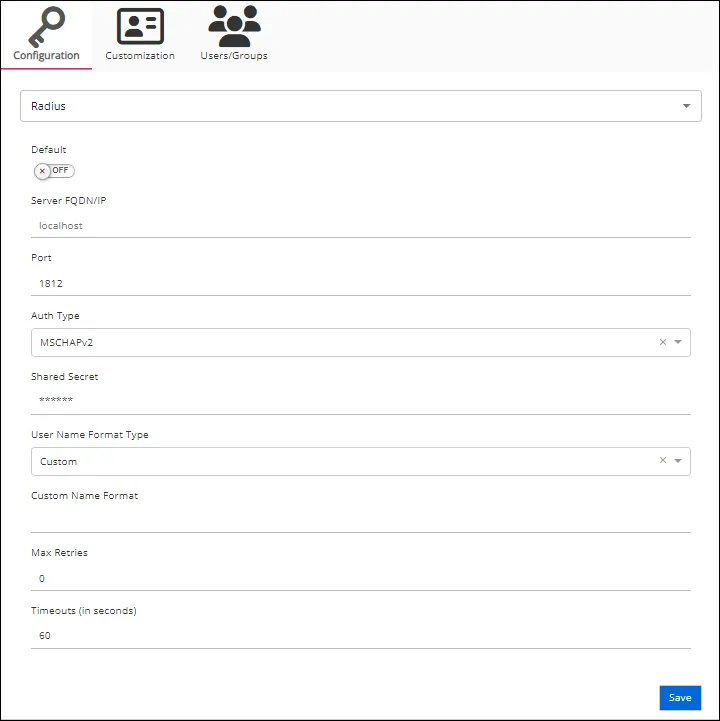Click the Shared Secret label
The height and width of the screenshot is (721, 720).
(65, 377)
